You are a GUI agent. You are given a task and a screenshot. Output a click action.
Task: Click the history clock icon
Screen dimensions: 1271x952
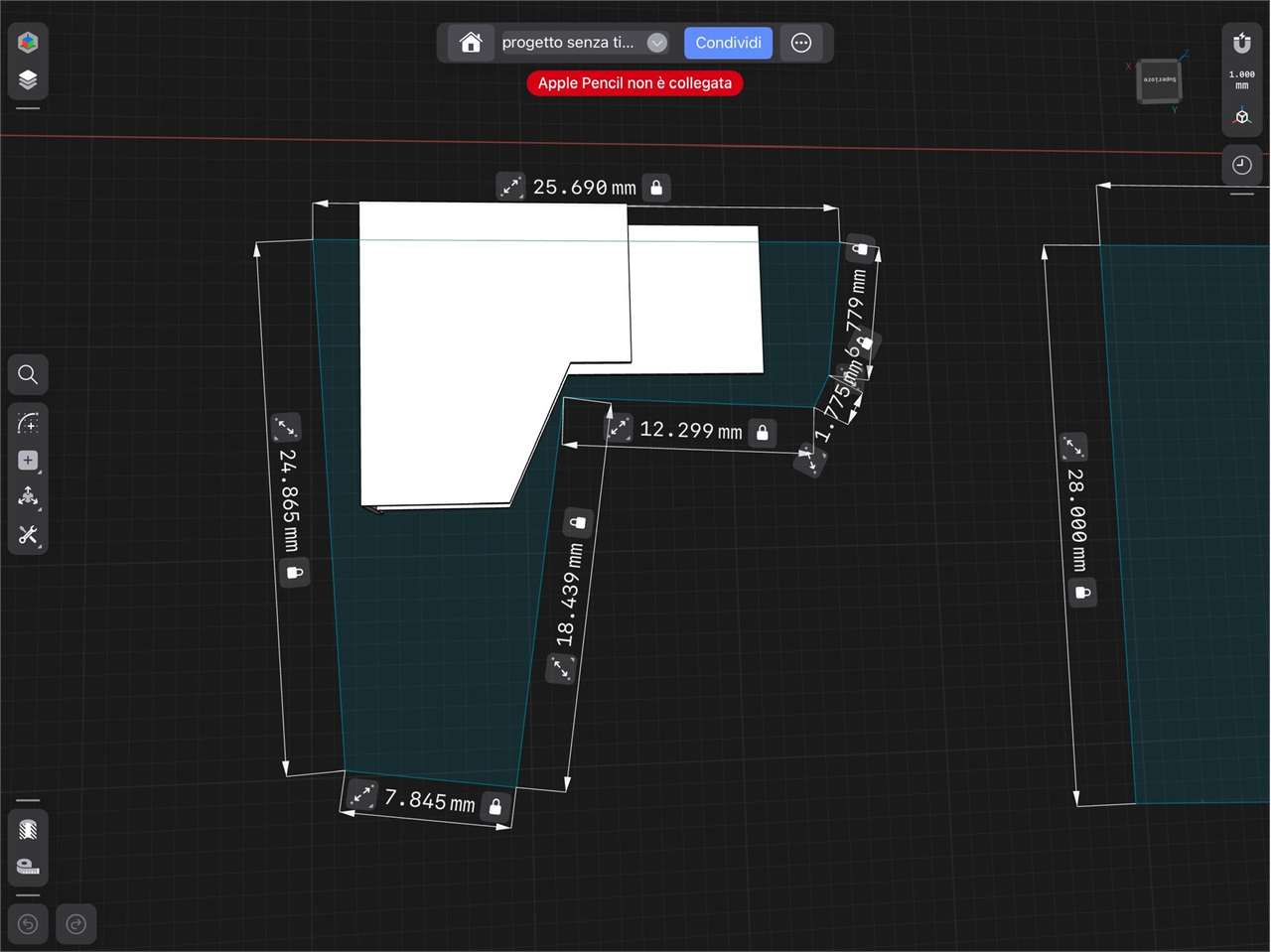click(x=1241, y=165)
